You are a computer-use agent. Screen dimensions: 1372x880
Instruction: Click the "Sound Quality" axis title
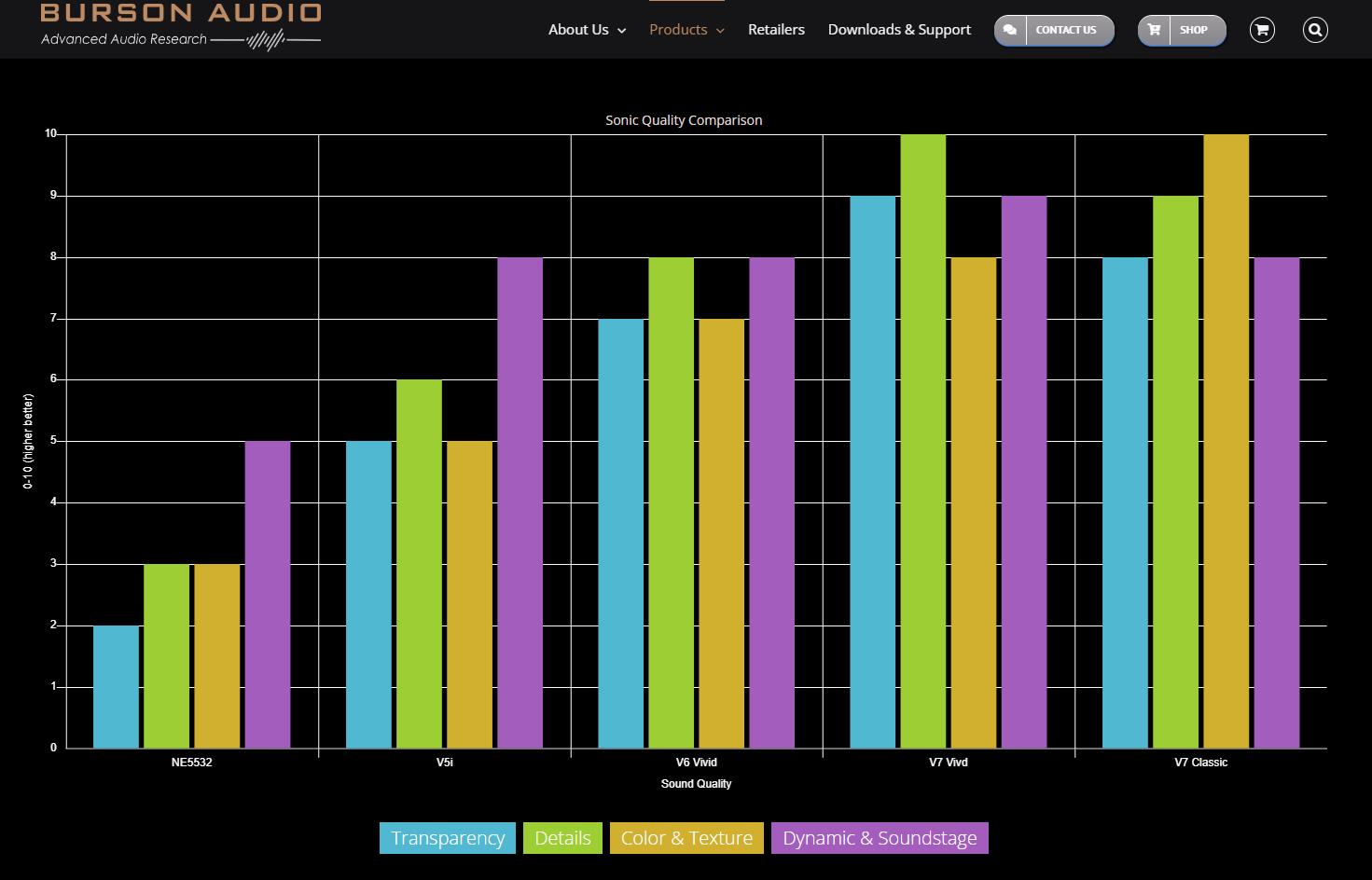697,784
